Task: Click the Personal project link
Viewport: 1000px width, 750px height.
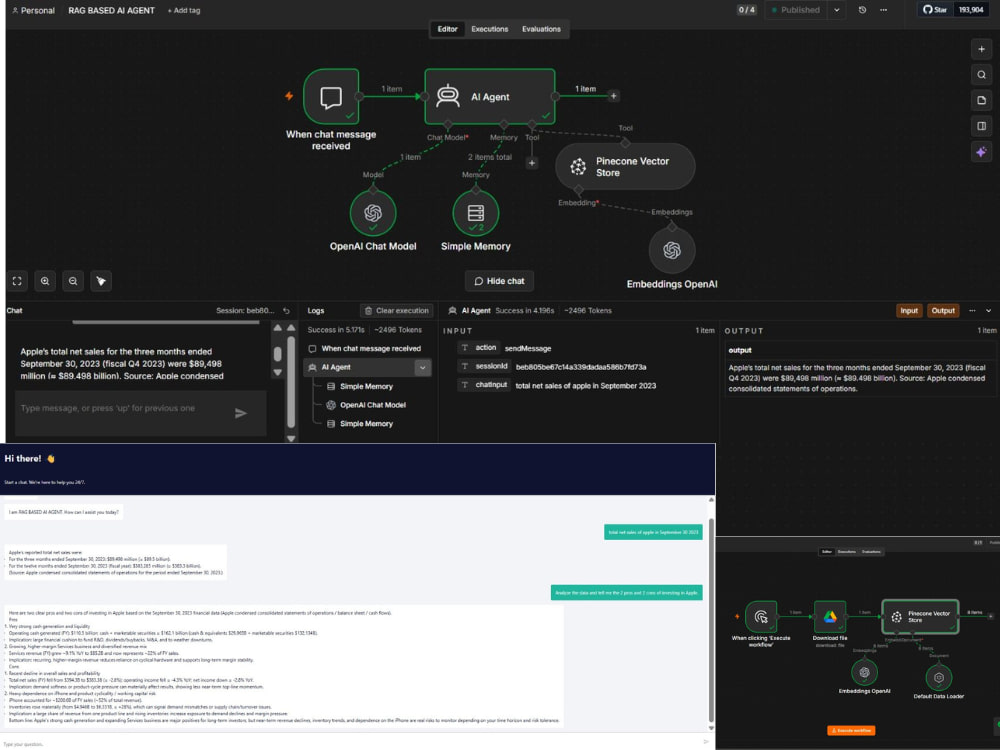Action: [x=33, y=11]
